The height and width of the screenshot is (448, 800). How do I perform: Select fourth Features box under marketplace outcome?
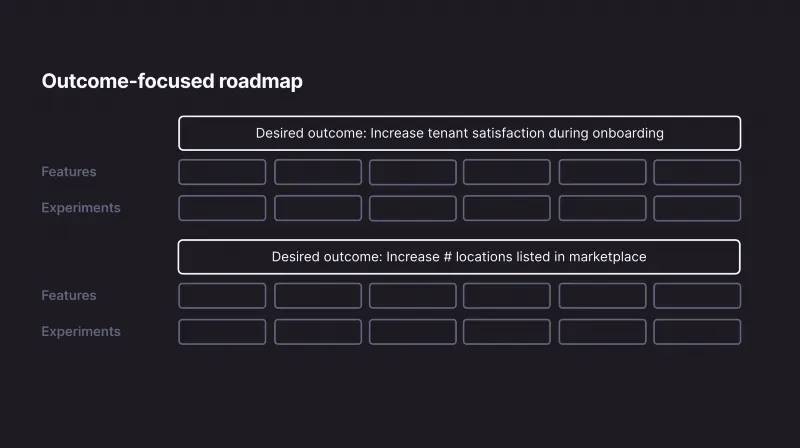506,296
